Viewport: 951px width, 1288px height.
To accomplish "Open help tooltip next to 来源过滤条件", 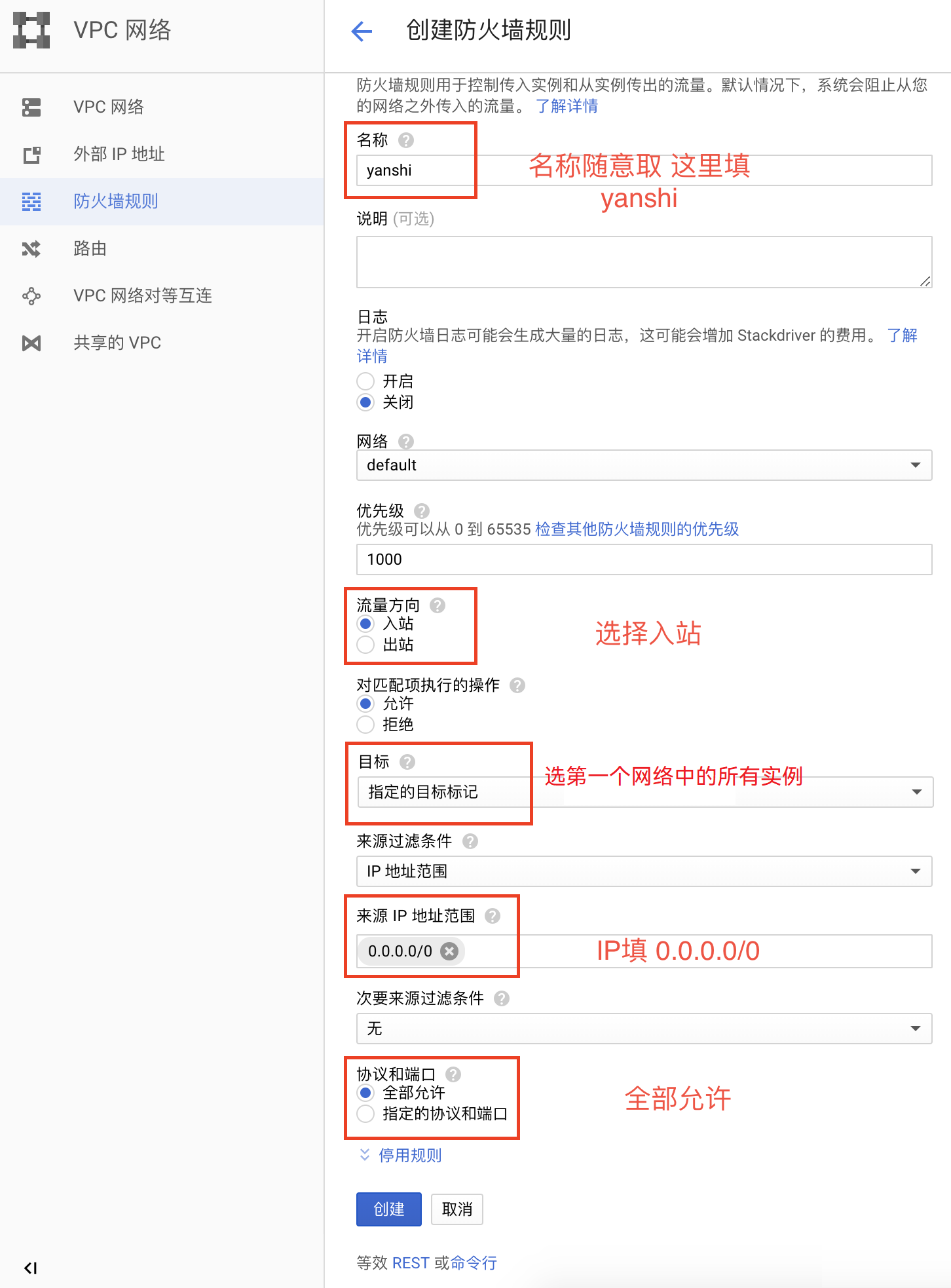I will (x=470, y=841).
